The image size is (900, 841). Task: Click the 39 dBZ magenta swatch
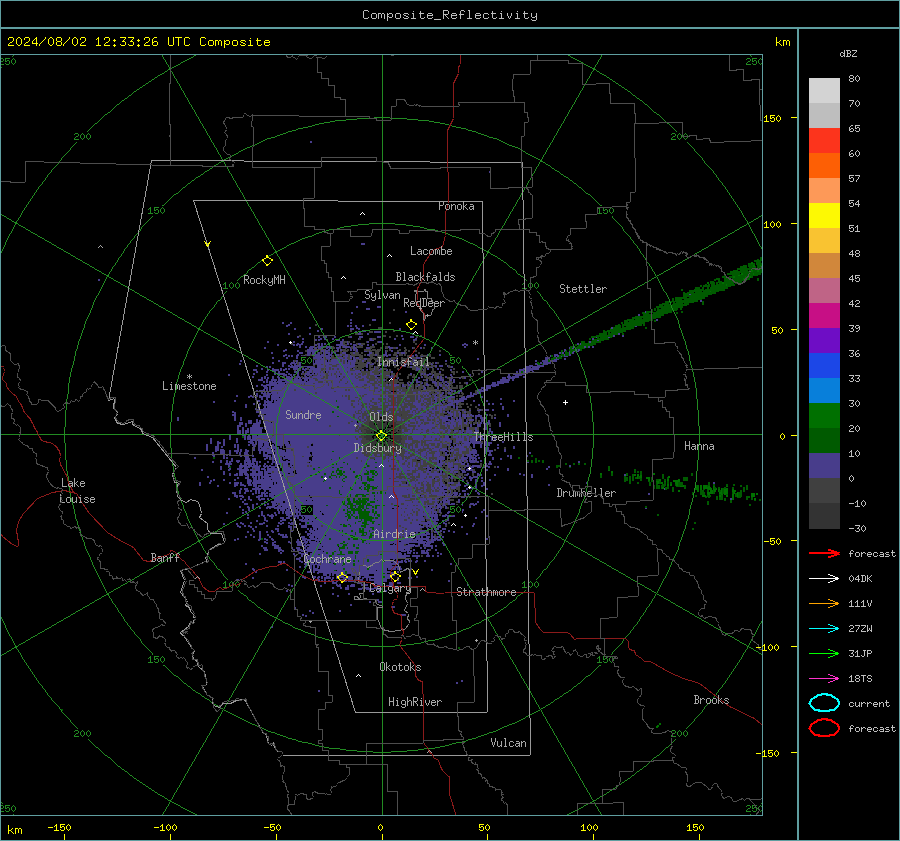pos(824,315)
